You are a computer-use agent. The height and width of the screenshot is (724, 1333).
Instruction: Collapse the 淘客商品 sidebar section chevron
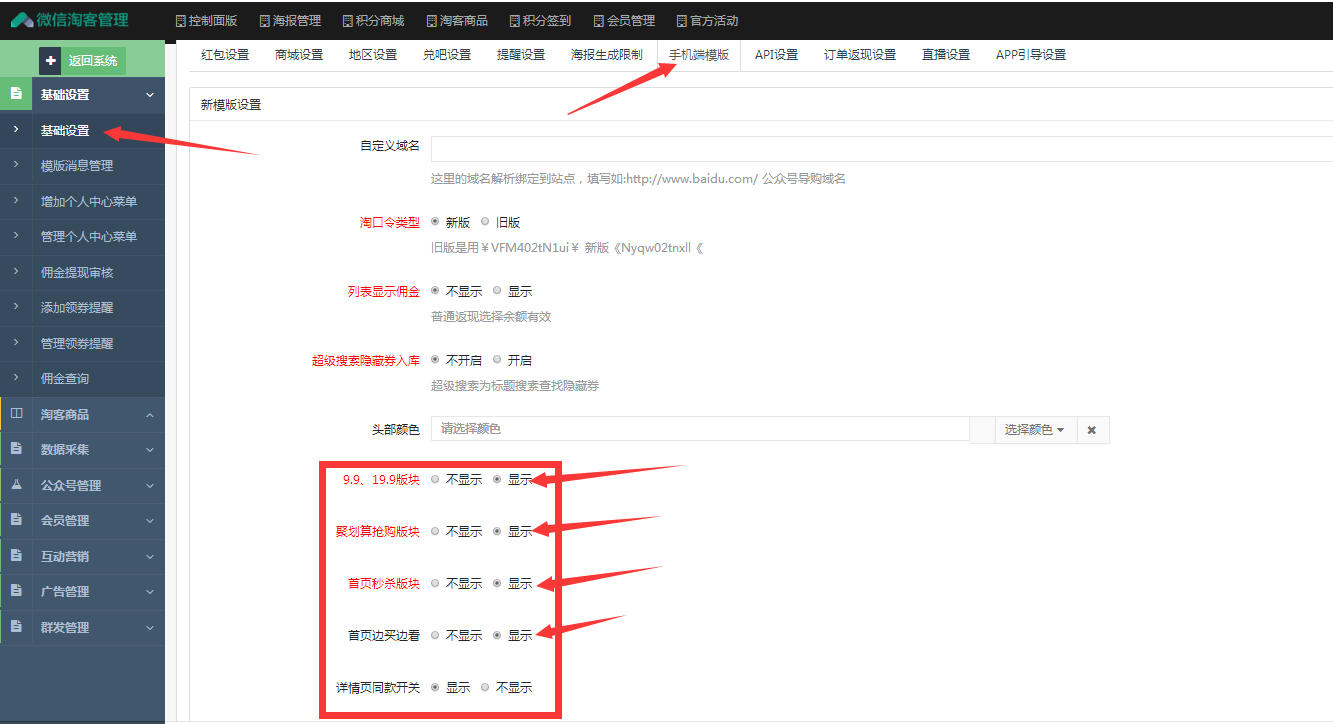[x=150, y=415]
